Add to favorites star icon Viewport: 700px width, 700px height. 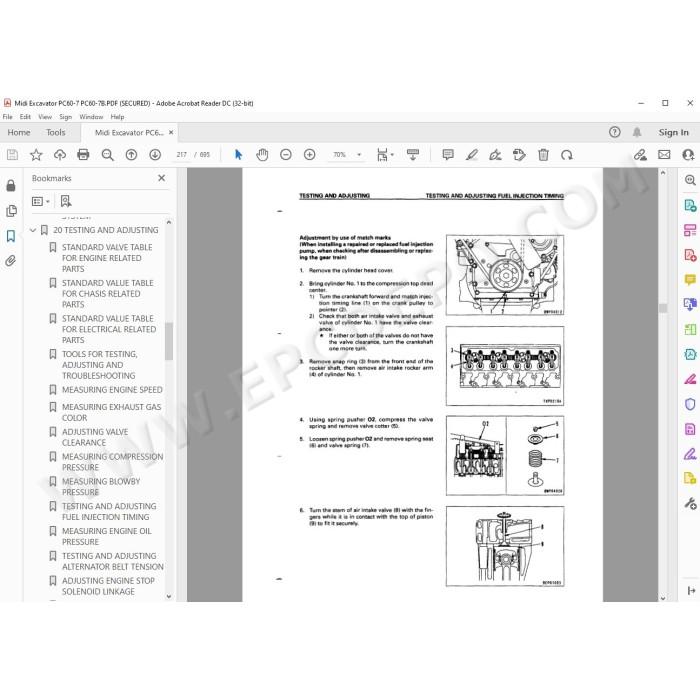36,155
